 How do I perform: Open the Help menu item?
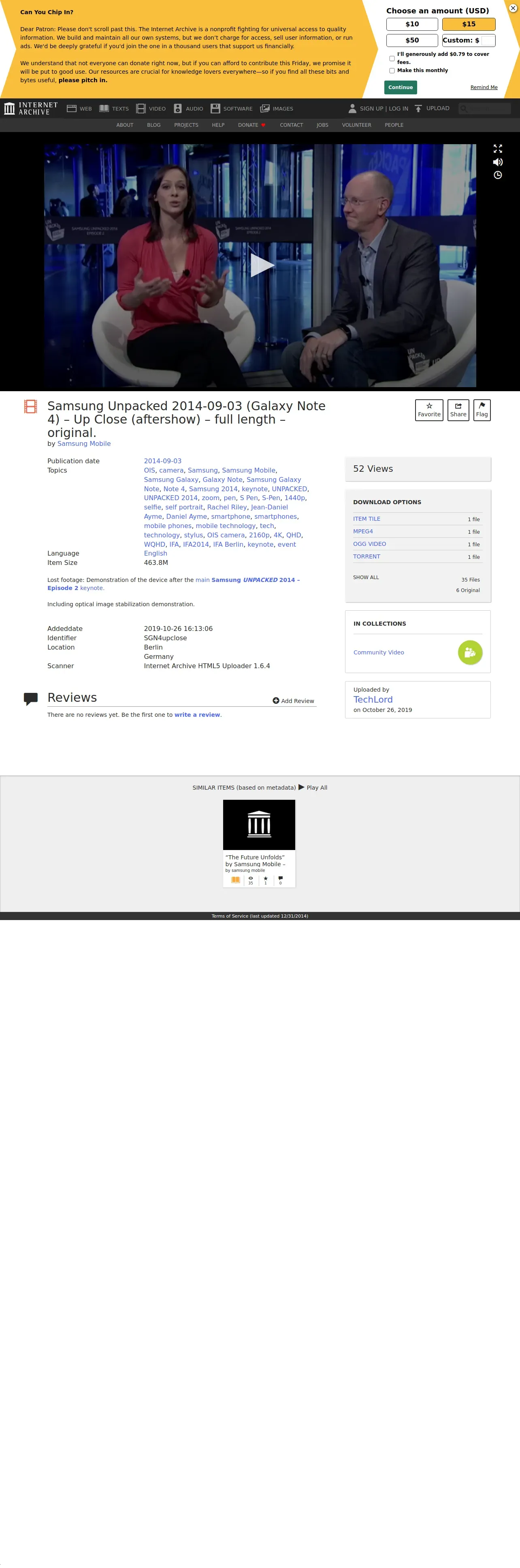(x=218, y=126)
